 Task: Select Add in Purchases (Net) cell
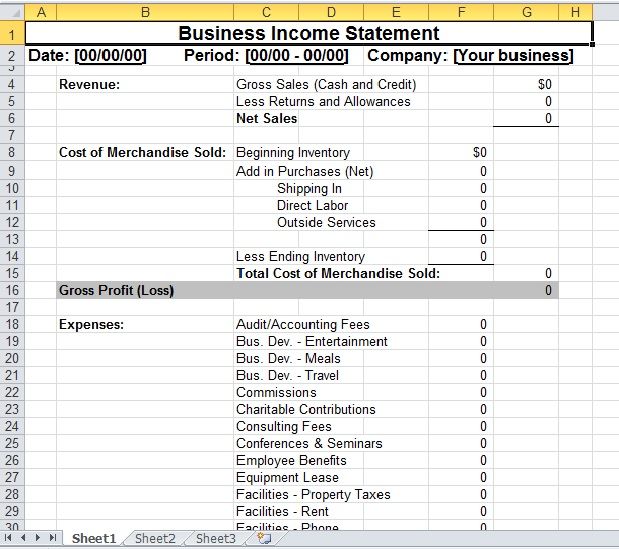(304, 171)
